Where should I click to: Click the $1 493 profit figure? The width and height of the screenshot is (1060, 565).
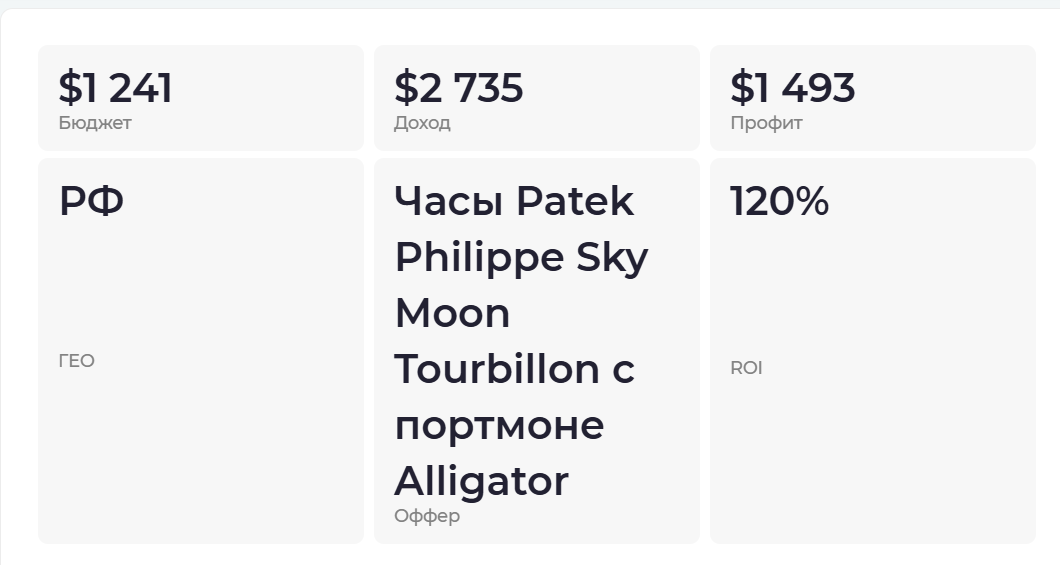792,88
